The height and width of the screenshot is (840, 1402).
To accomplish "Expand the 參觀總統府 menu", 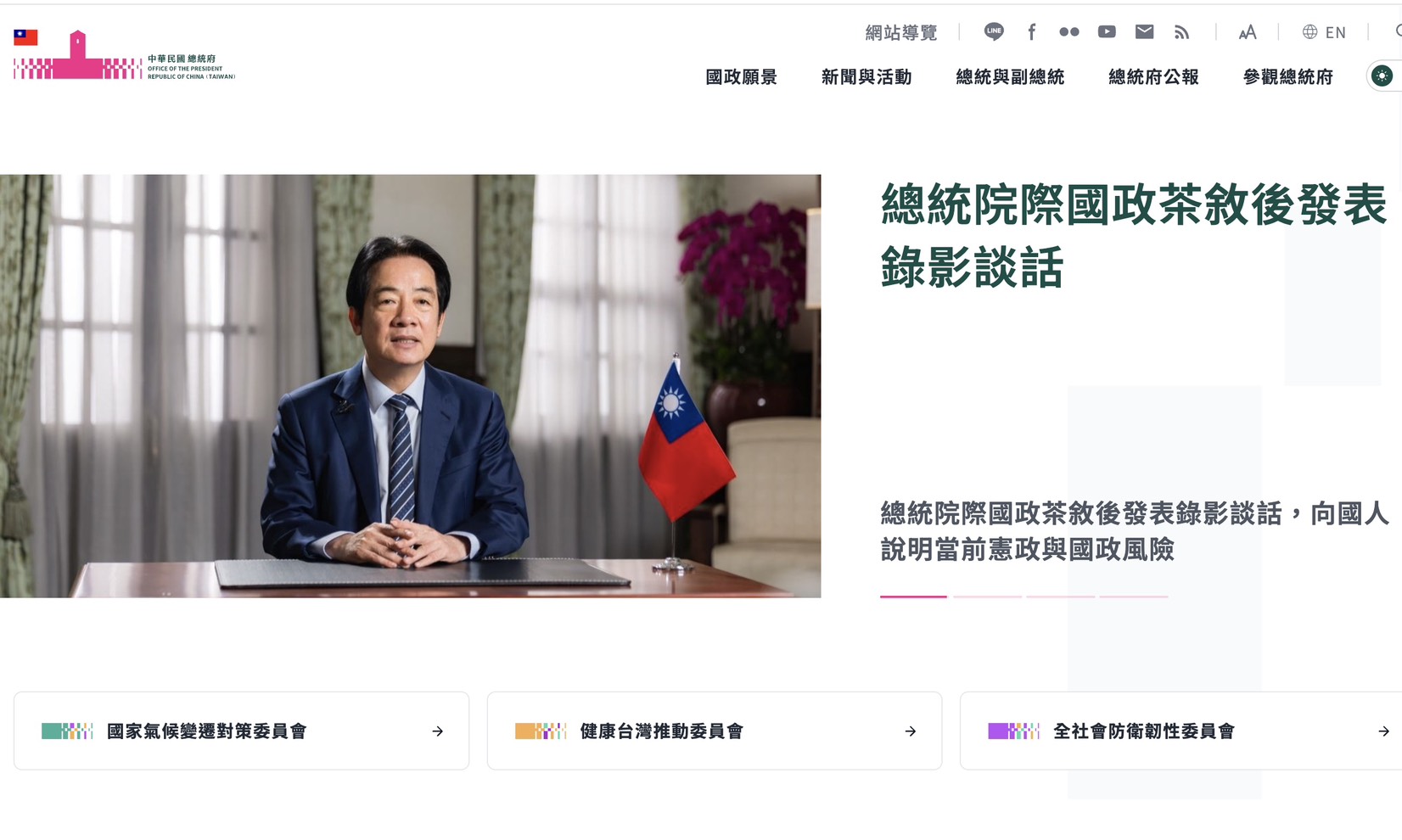I will 1288,77.
